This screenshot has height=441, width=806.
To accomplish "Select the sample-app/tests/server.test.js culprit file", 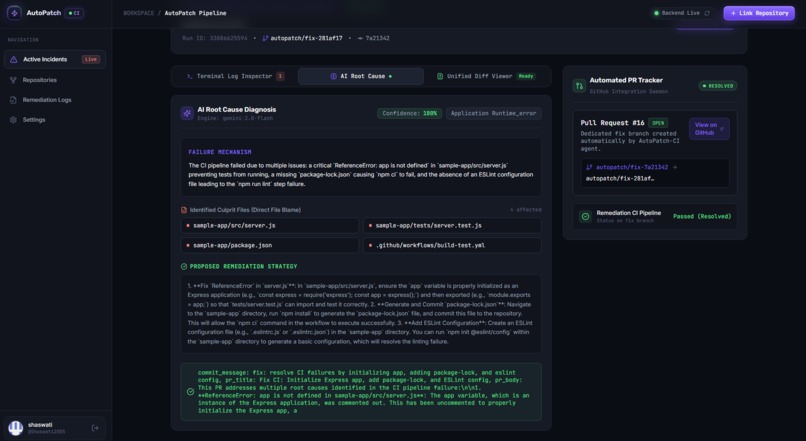I will pyautogui.click(x=452, y=226).
